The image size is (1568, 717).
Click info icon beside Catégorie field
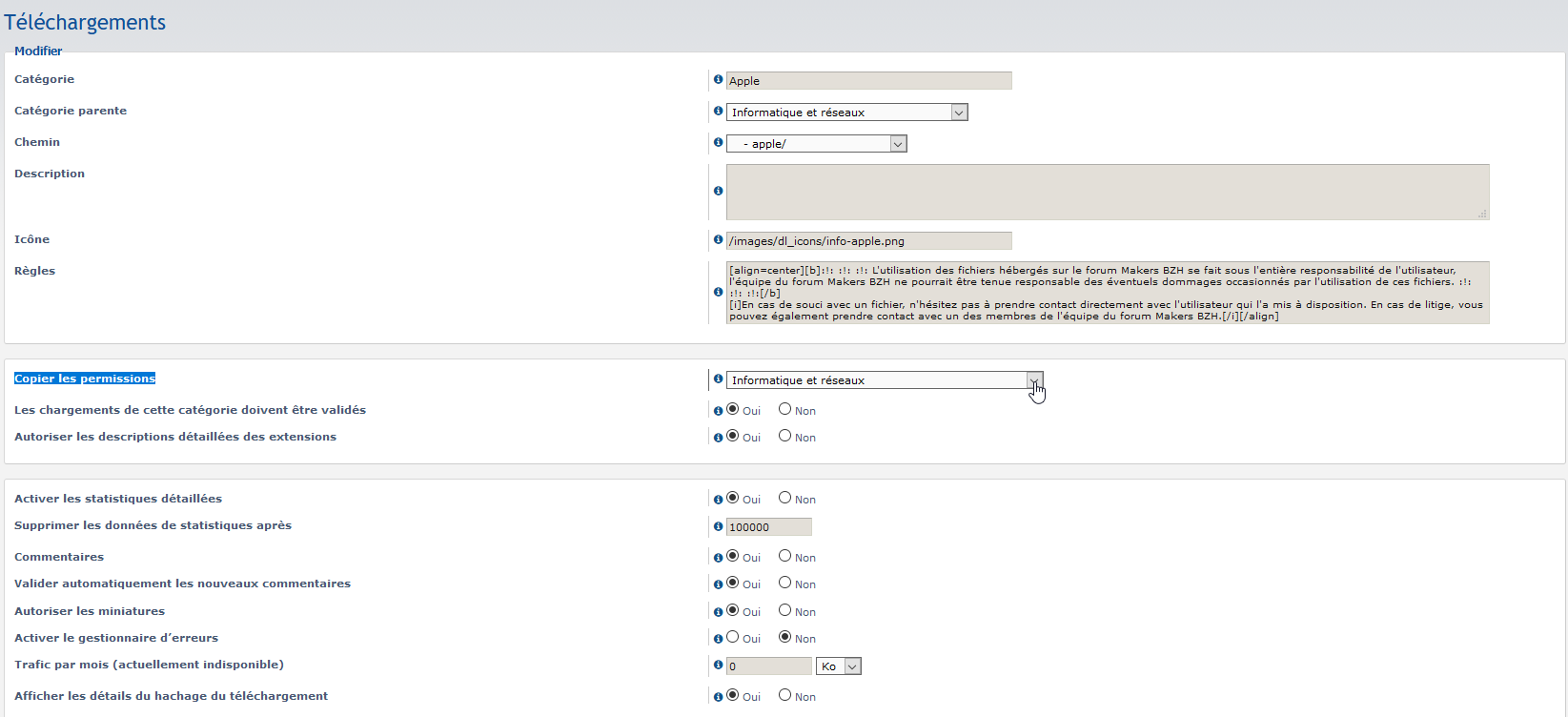pyautogui.click(x=718, y=80)
